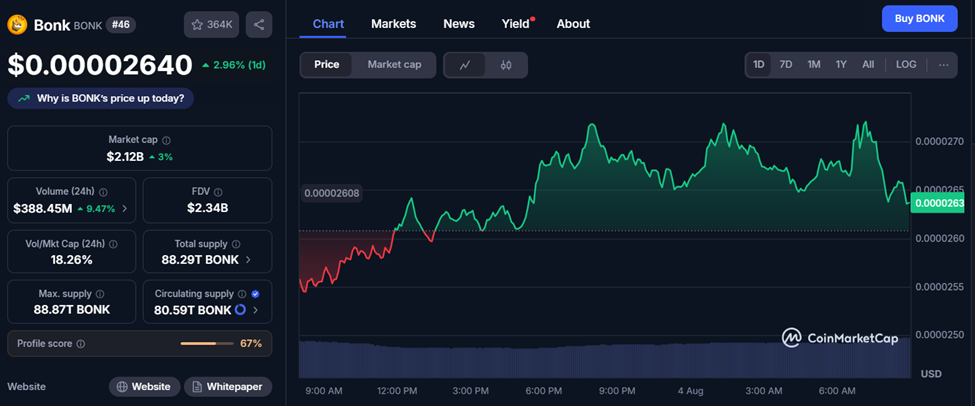Select the 1Y time range

click(x=841, y=65)
